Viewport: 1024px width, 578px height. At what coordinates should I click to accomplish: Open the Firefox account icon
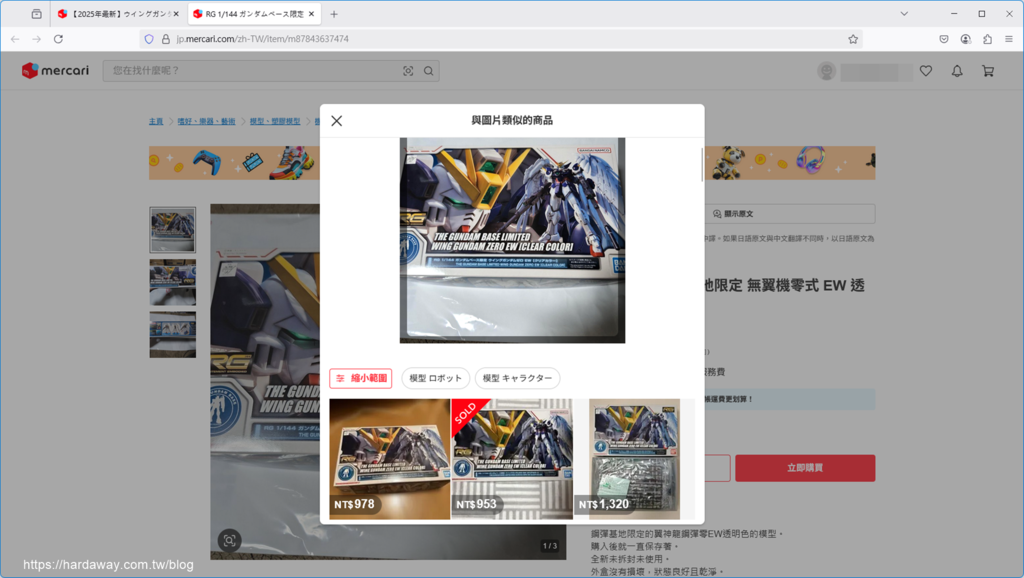[966, 39]
